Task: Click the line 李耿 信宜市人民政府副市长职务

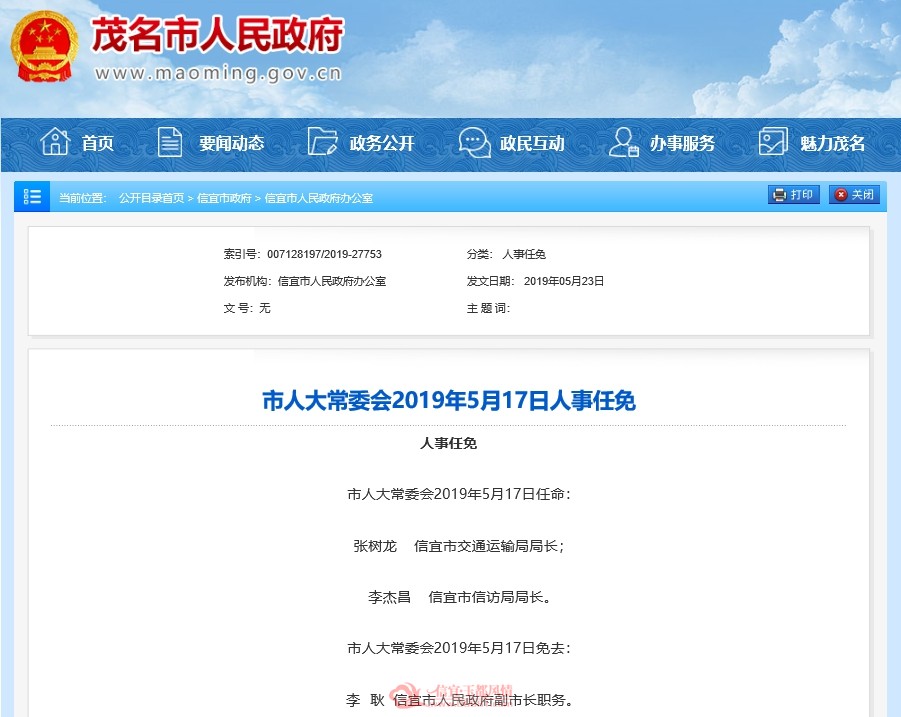Action: [x=460, y=700]
